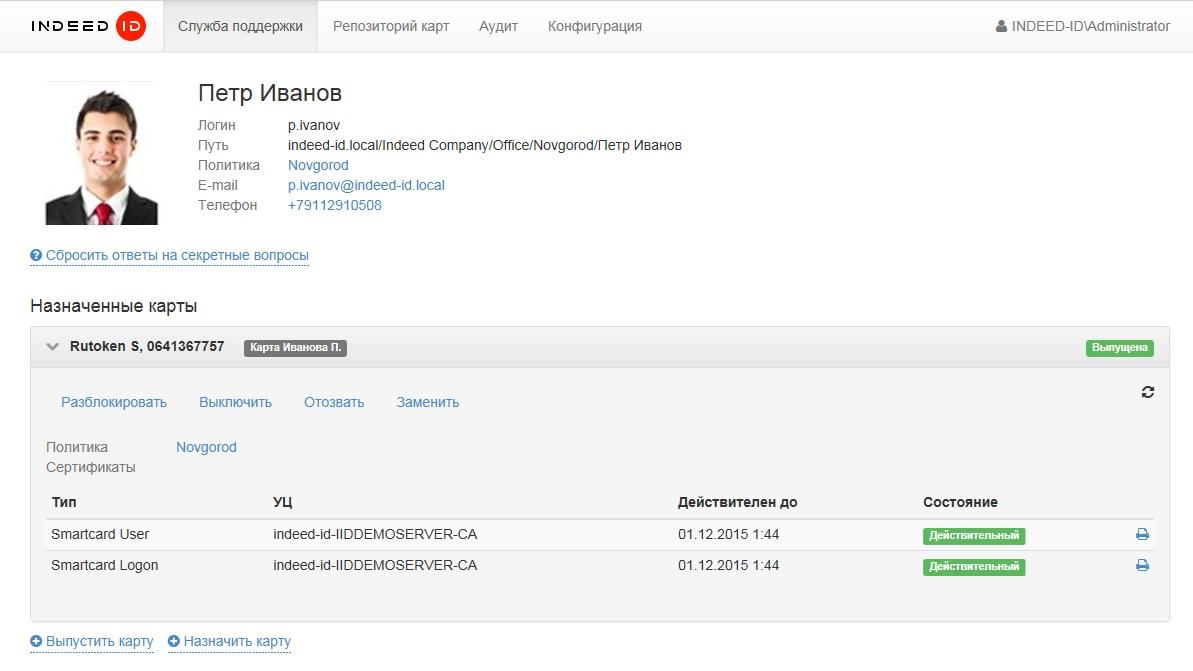Open the p.ivanov@indeed-id.local email link
This screenshot has width=1193, height=671.
pos(366,185)
